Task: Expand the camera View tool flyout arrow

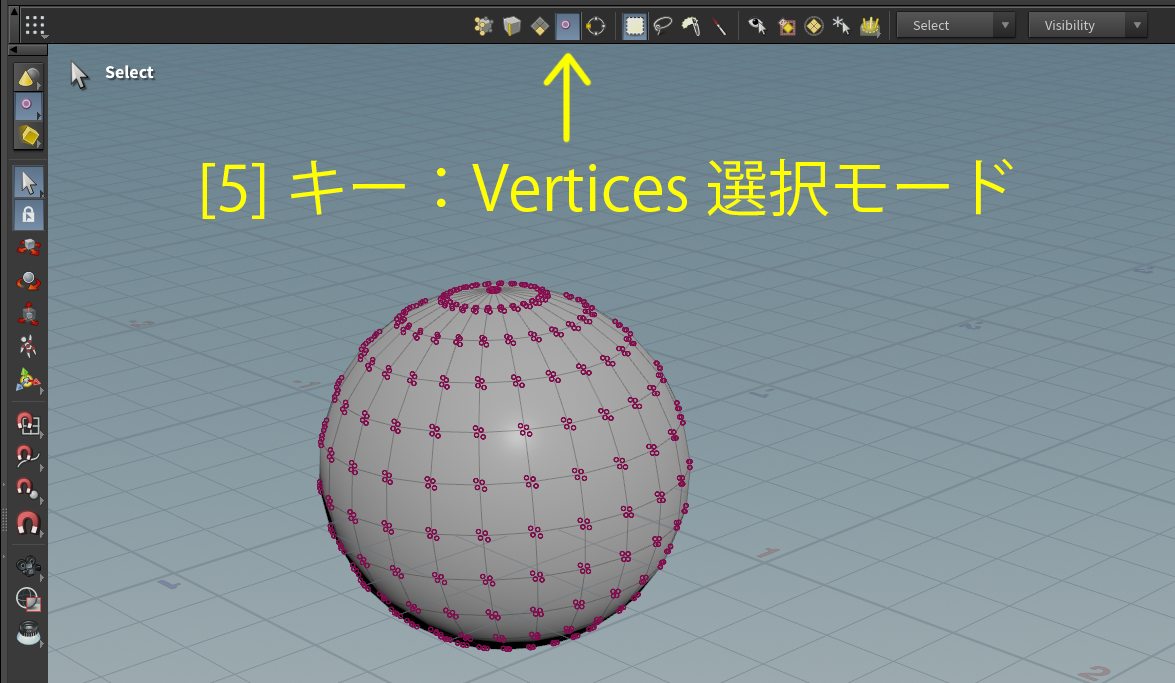Action: coord(41,577)
